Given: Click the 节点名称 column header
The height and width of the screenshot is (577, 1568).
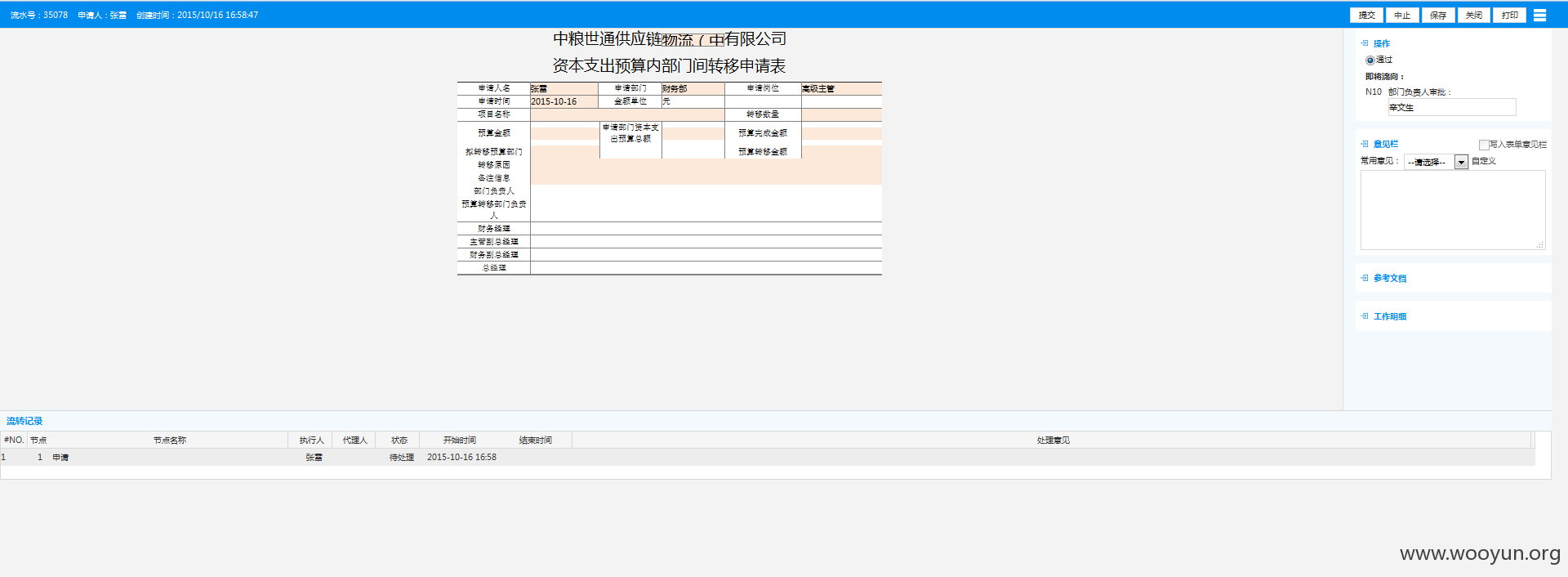Looking at the screenshot, I should click(170, 440).
